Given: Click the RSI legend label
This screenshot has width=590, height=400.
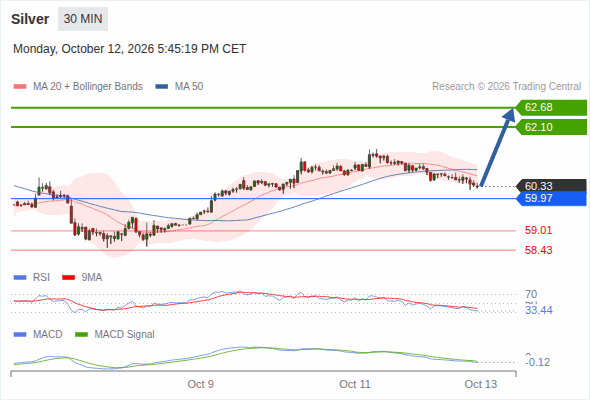Looking at the screenshot, I should 41,278.
